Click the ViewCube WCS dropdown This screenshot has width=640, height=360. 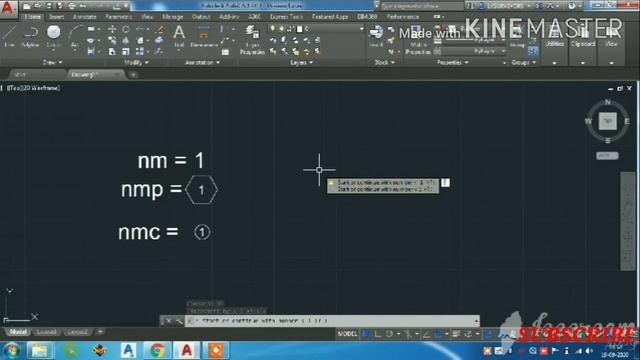[607, 156]
